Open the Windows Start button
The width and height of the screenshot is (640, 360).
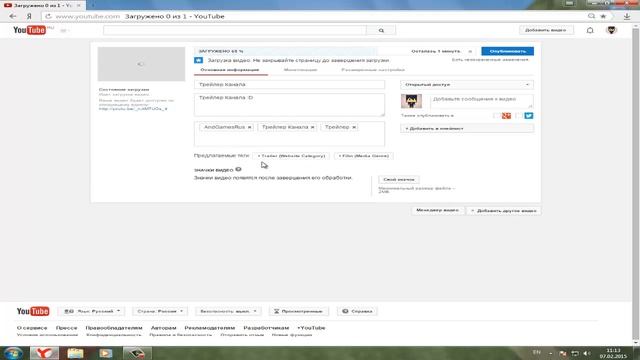tap(13, 353)
